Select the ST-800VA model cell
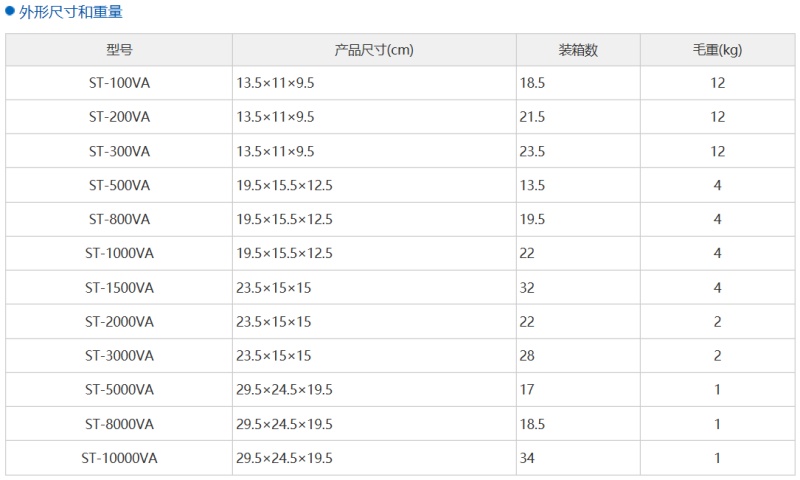The image size is (800, 480). pos(119,219)
